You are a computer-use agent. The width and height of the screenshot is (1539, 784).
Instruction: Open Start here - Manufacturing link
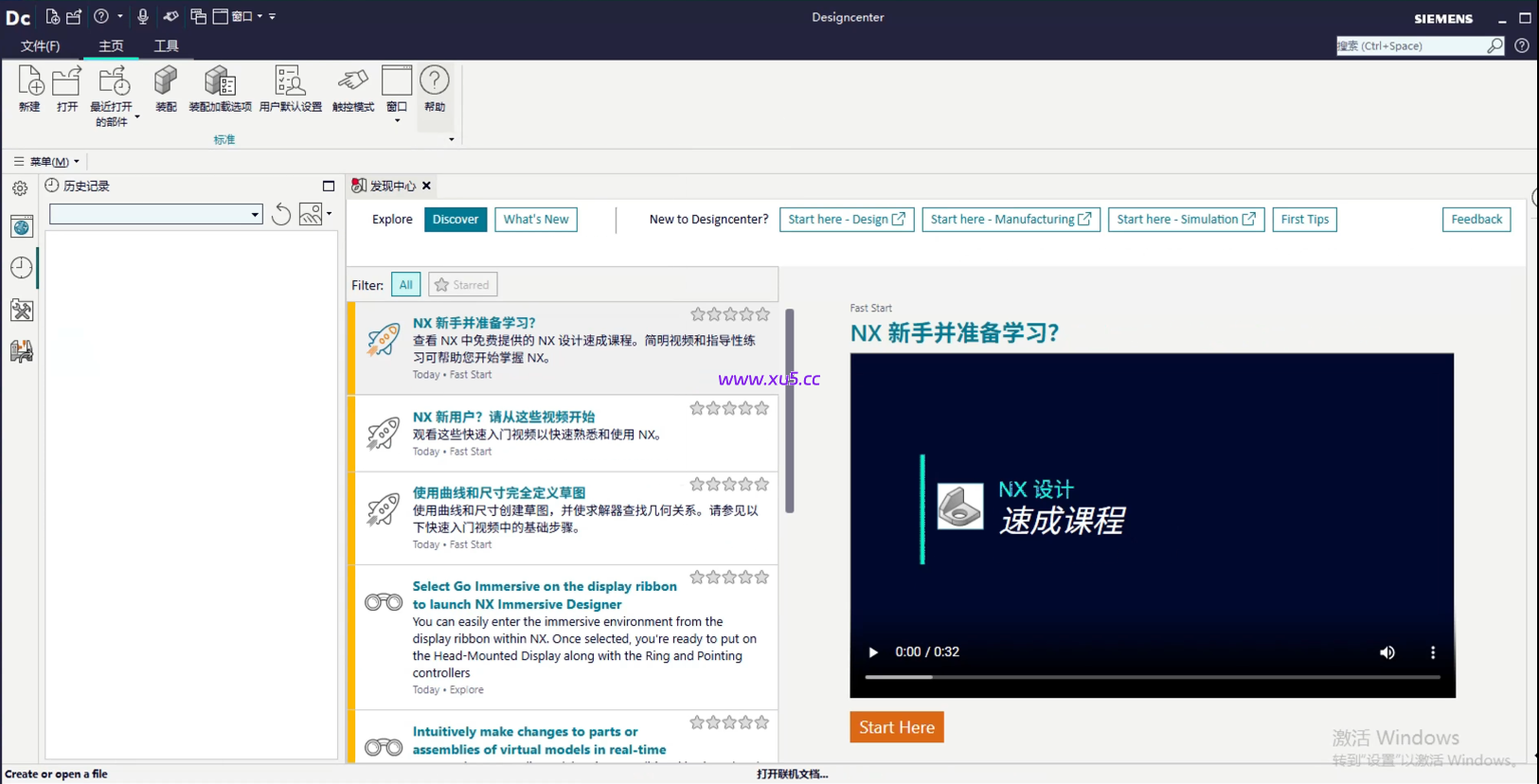click(1010, 220)
